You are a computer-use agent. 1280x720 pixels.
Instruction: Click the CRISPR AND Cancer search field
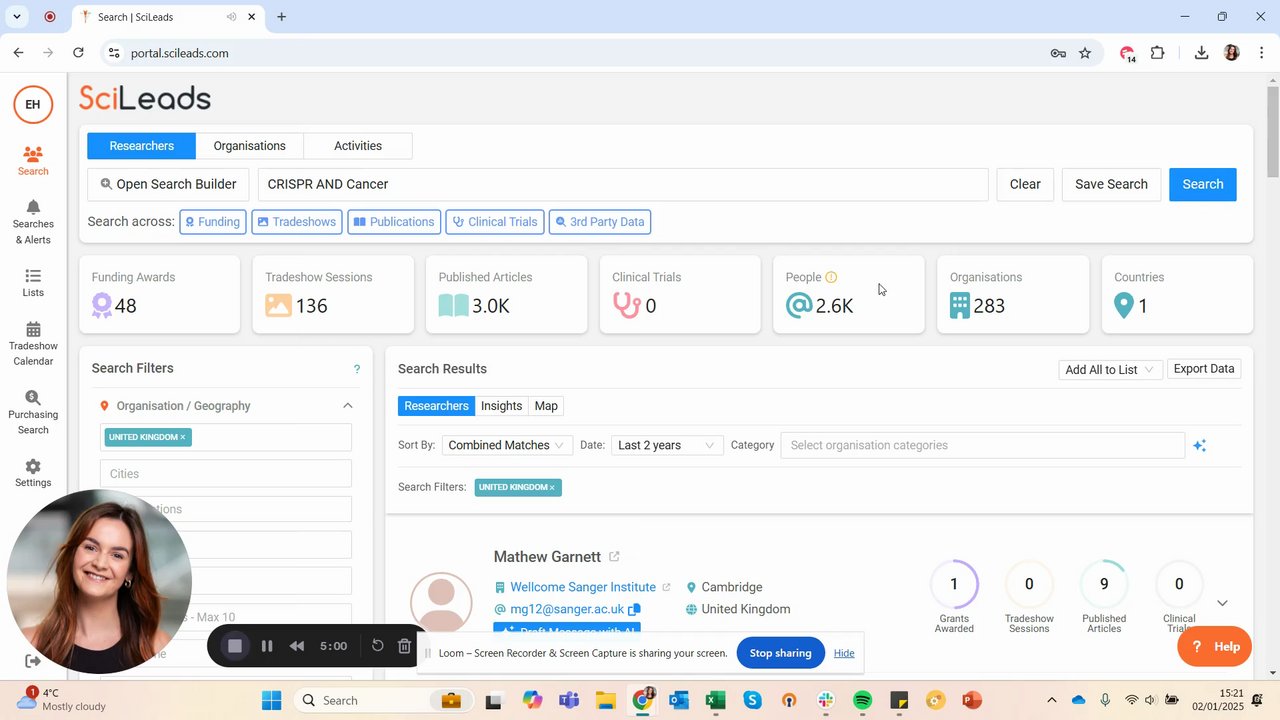pyautogui.click(x=623, y=184)
